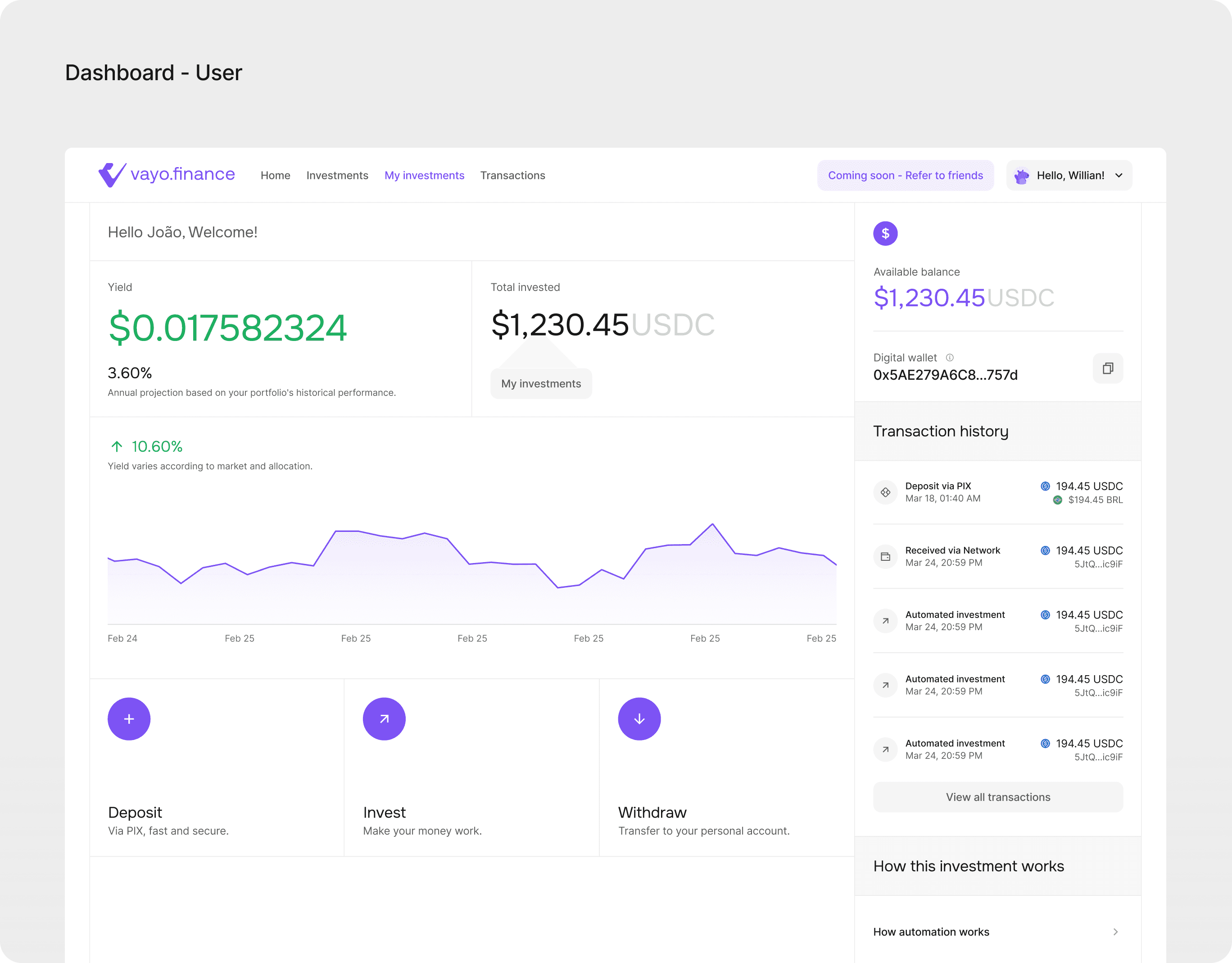Click the Received via Network transaction label
This screenshot has width=1232, height=963.
coord(952,550)
